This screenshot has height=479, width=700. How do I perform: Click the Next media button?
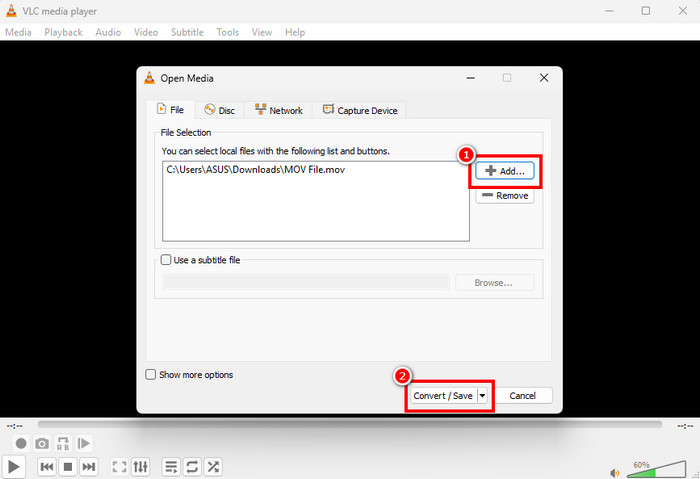89,467
